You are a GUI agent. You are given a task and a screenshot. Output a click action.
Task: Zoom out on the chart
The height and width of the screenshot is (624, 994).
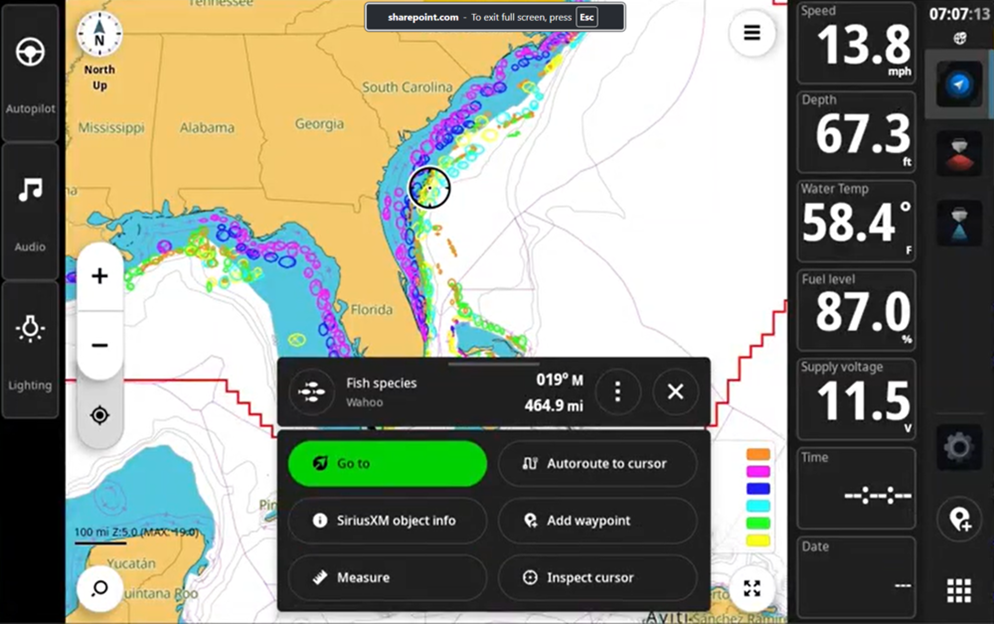99,346
